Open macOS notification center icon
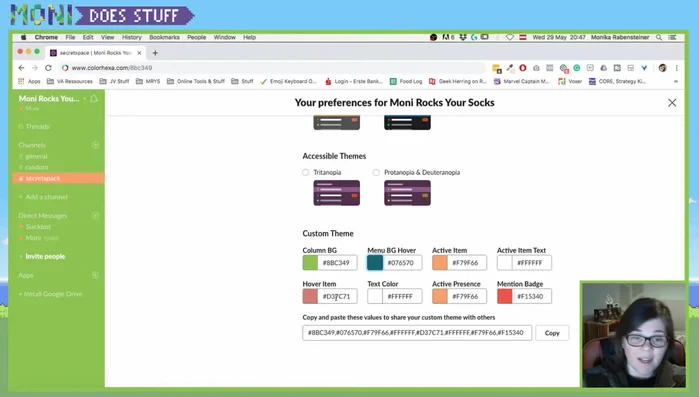This screenshot has width=699, height=397. point(672,37)
